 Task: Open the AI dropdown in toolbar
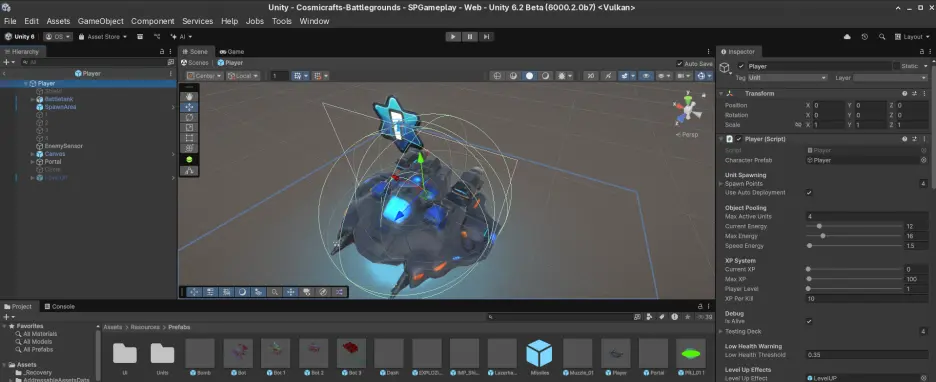tap(181, 36)
